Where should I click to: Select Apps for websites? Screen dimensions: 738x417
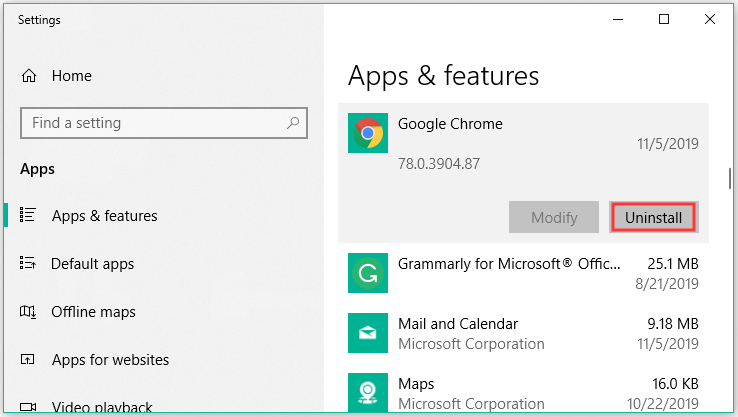coord(110,360)
